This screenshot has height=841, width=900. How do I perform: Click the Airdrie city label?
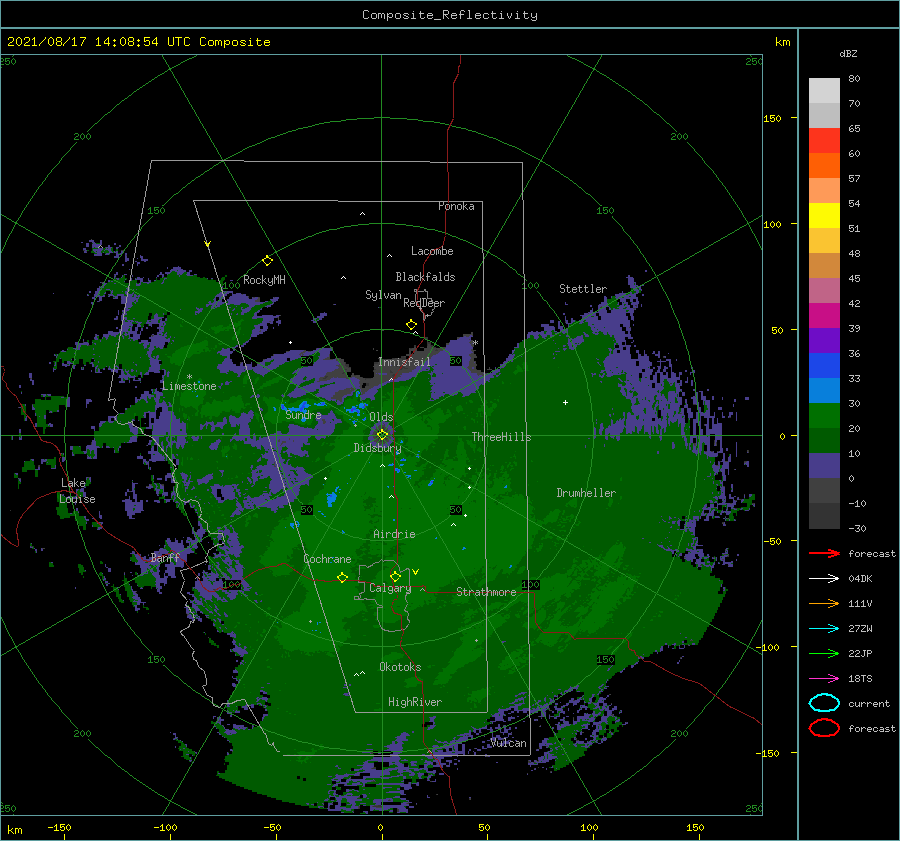point(394,534)
